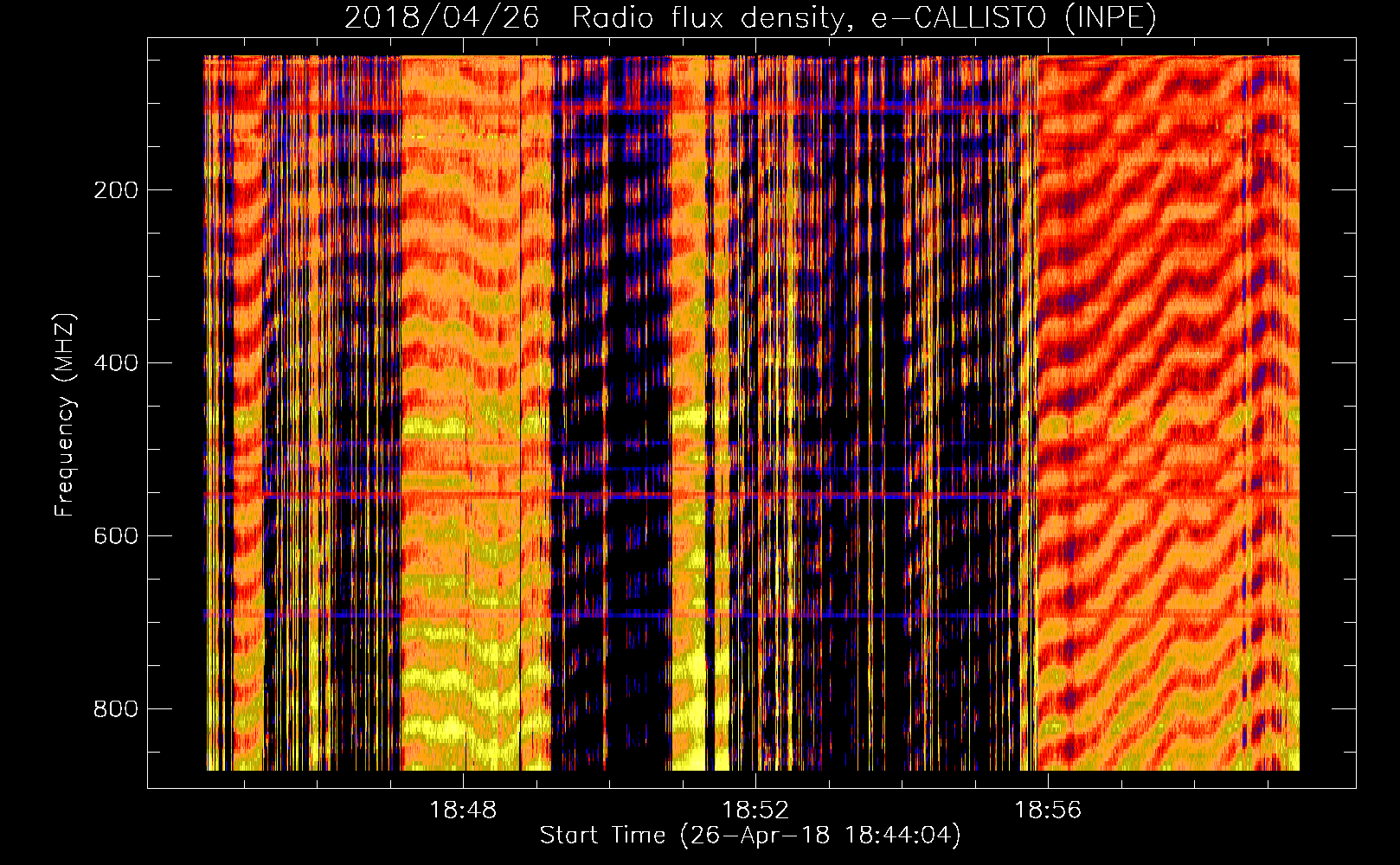Click the 18:52 time tick label
The height and width of the screenshot is (865, 1400).
tap(755, 811)
